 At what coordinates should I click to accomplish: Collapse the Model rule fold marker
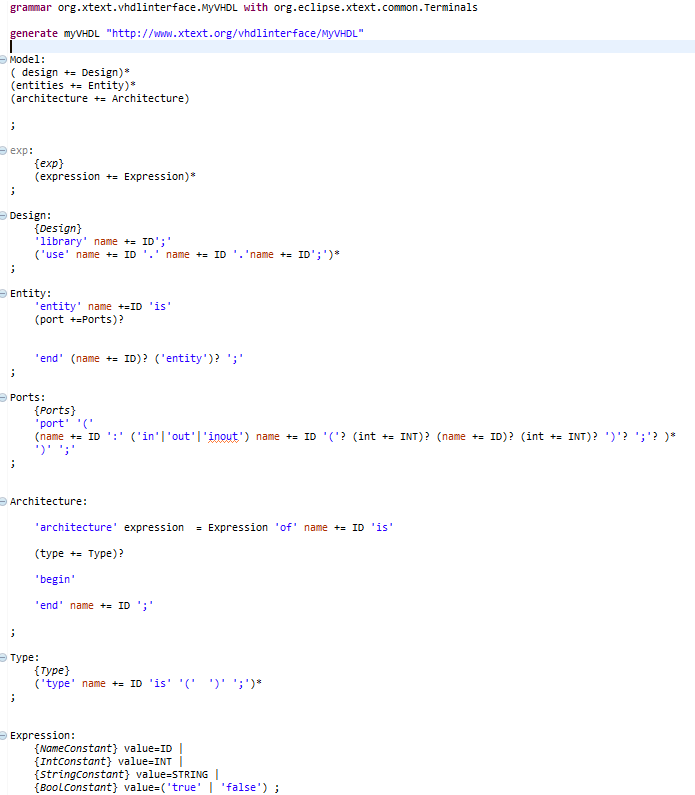point(3,60)
